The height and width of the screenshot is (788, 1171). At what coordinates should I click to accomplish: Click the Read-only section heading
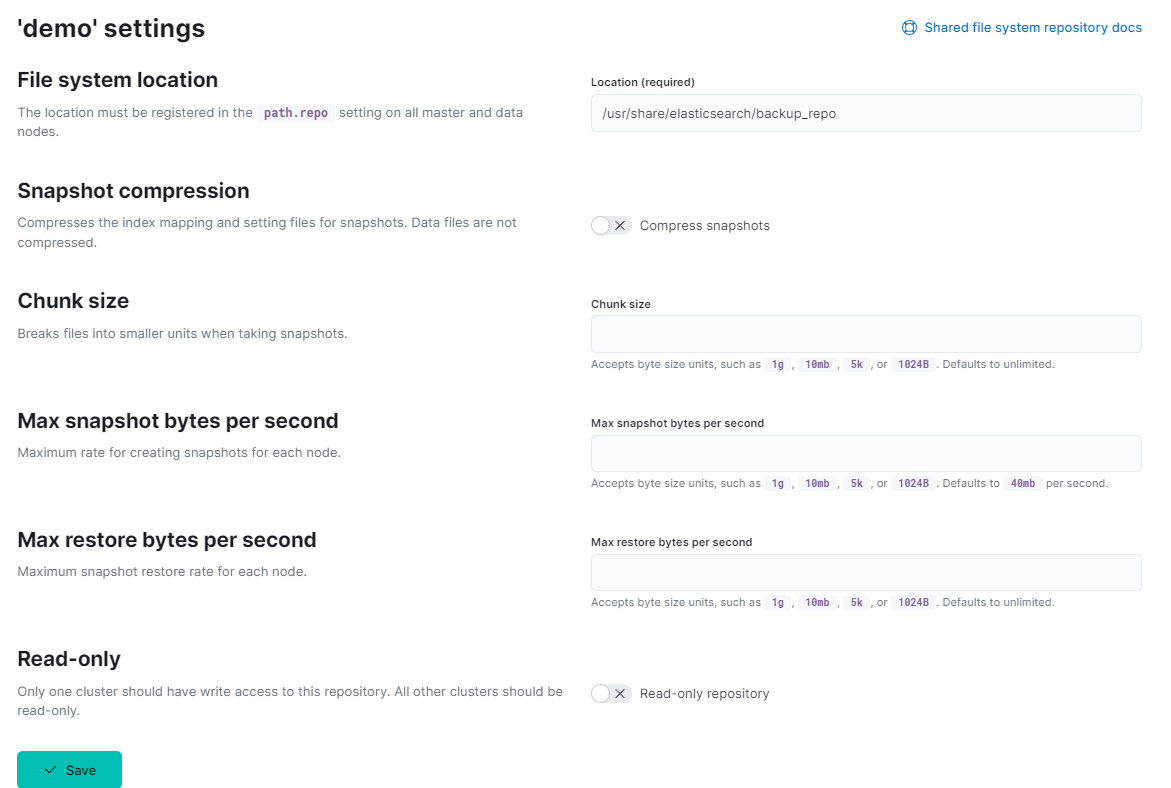point(69,659)
